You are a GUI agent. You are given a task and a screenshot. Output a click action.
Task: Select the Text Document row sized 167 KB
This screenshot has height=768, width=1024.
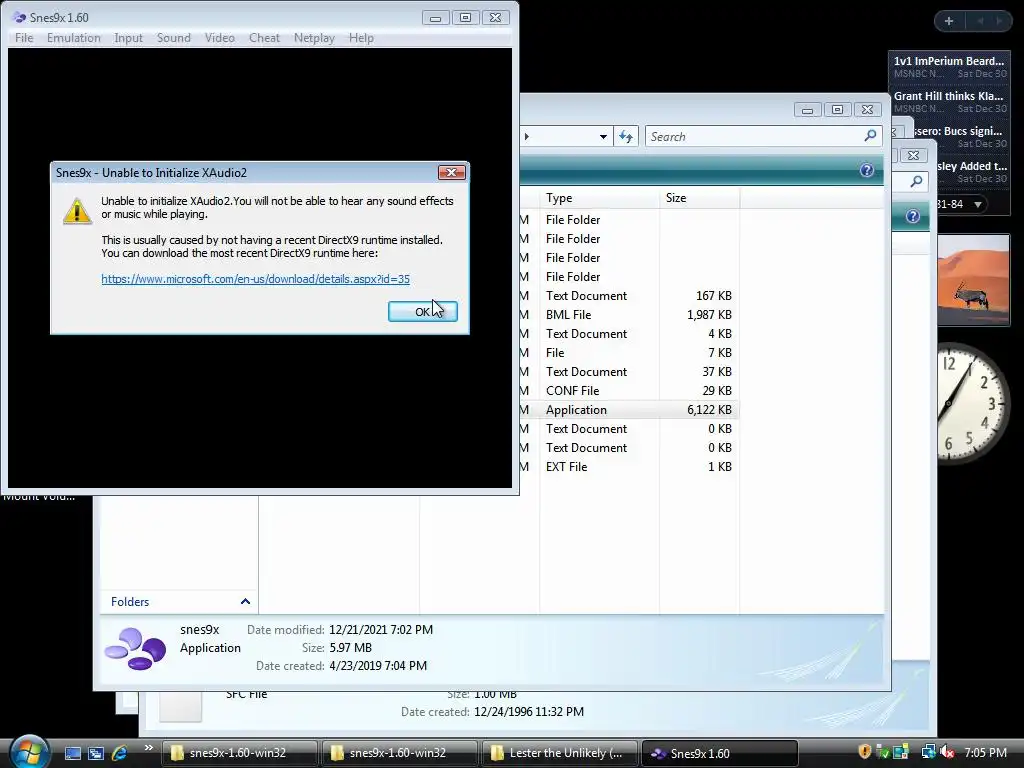(630, 296)
